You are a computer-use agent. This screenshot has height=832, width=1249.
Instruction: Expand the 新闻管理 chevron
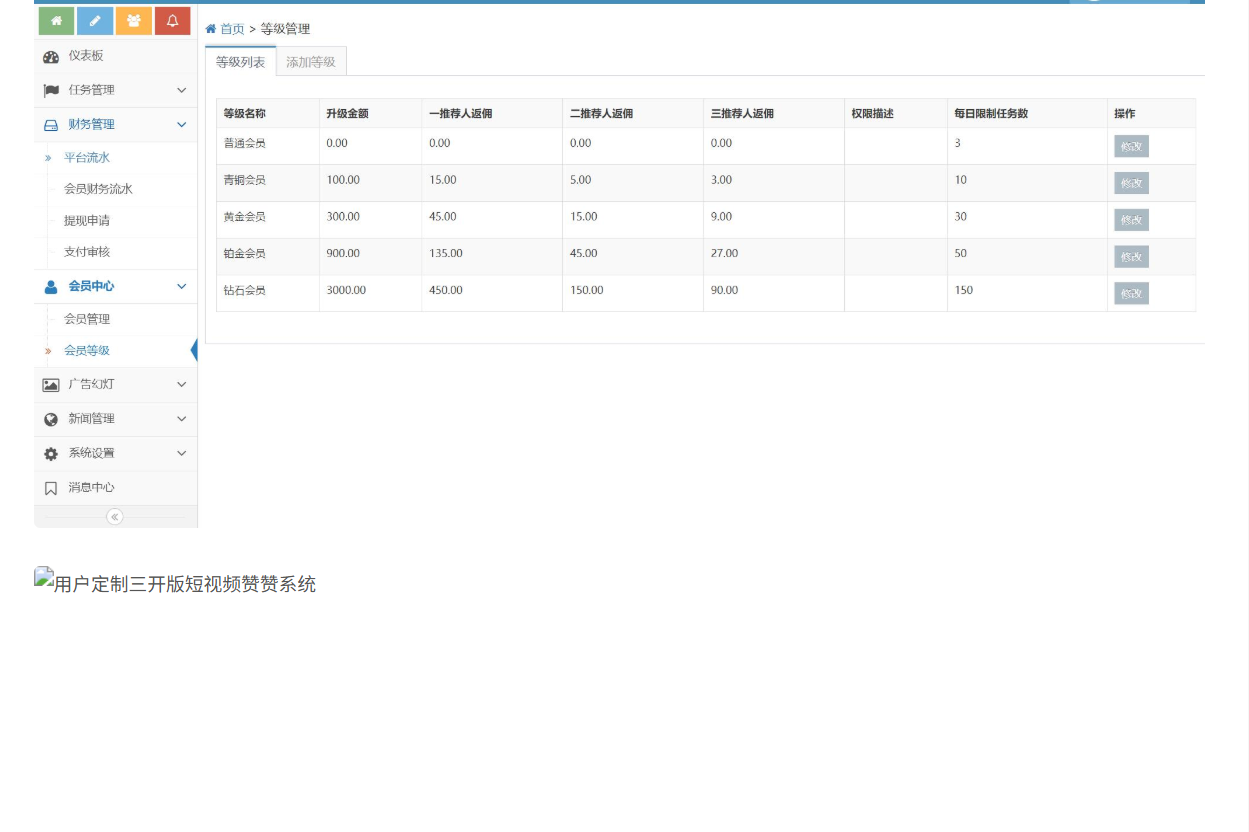[x=182, y=418]
